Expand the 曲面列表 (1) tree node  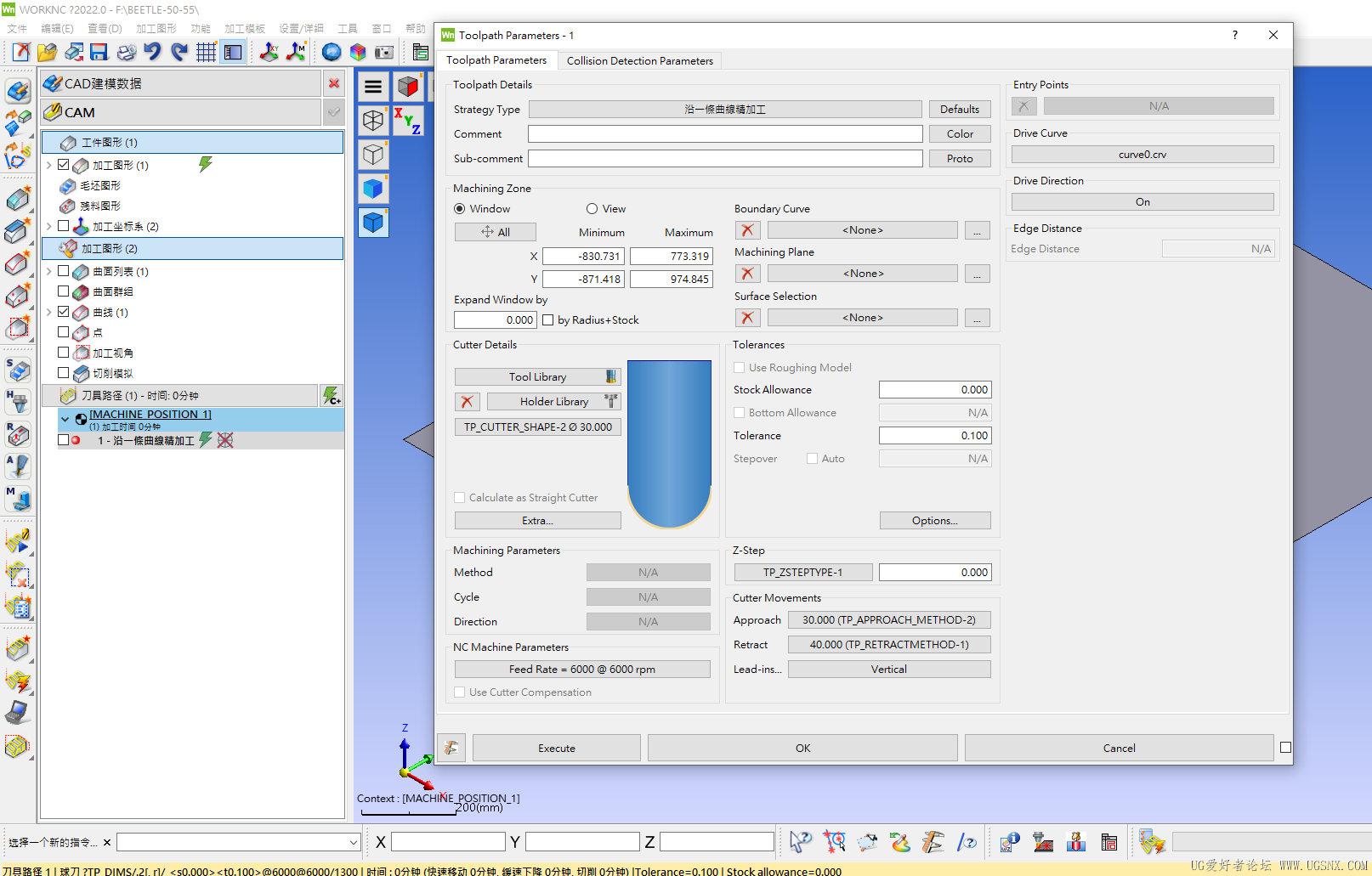(48, 272)
